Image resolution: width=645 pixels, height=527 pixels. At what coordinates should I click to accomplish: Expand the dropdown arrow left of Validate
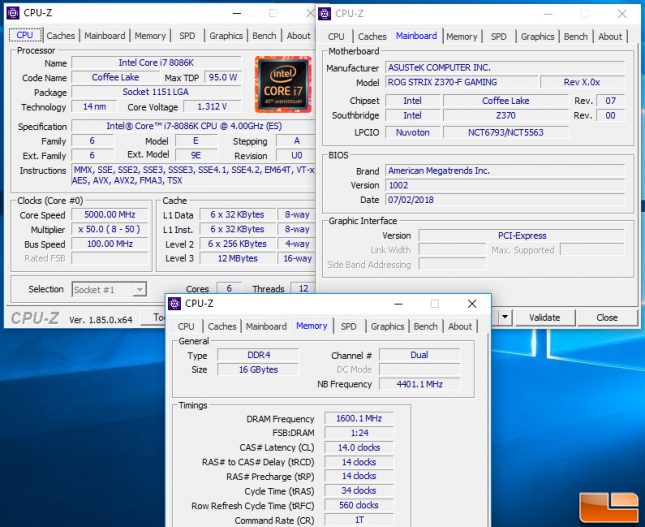click(x=505, y=317)
